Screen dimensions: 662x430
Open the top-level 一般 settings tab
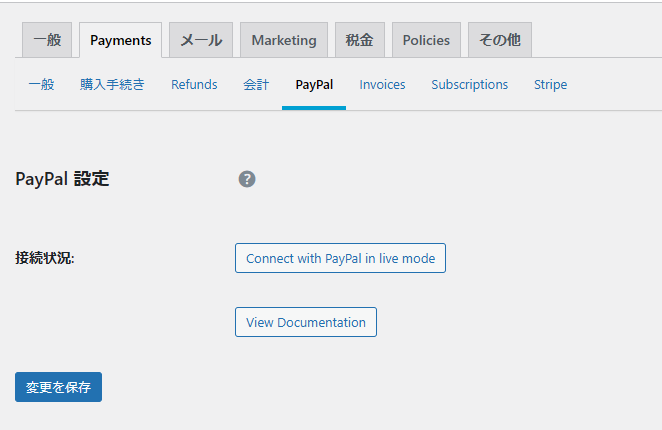[x=47, y=40]
